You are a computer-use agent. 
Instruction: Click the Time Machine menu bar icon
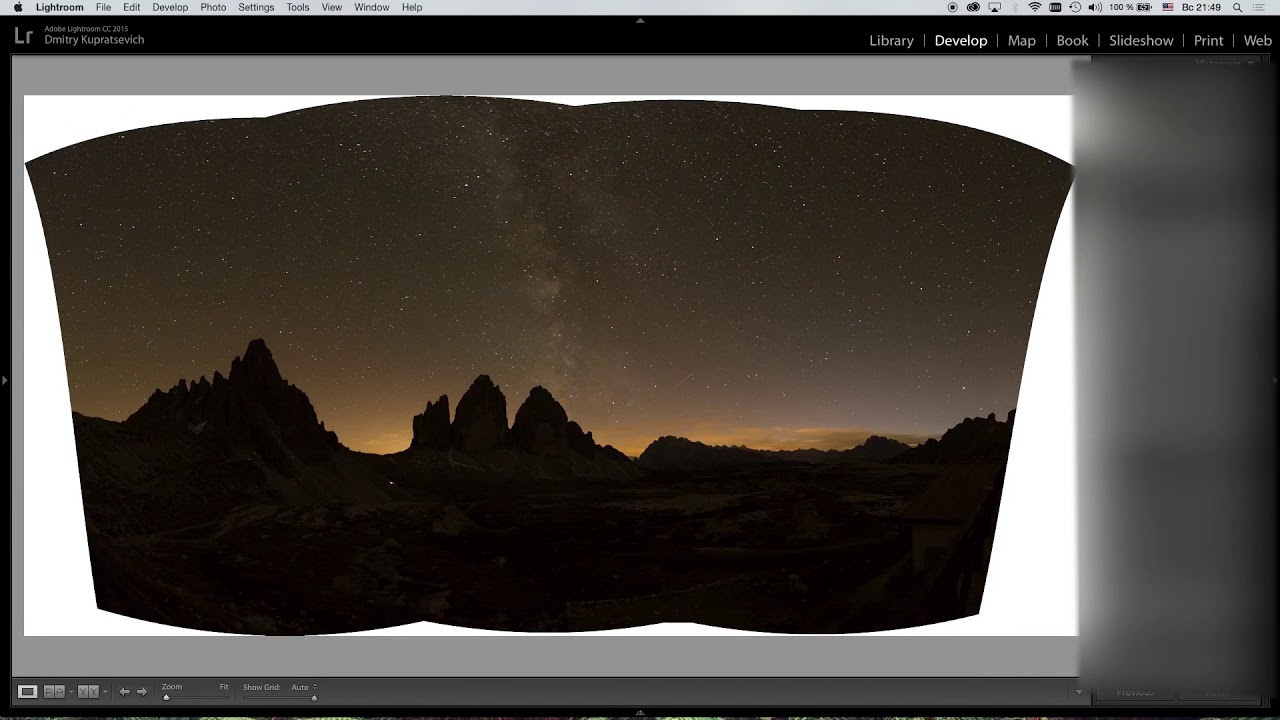(x=1075, y=7)
